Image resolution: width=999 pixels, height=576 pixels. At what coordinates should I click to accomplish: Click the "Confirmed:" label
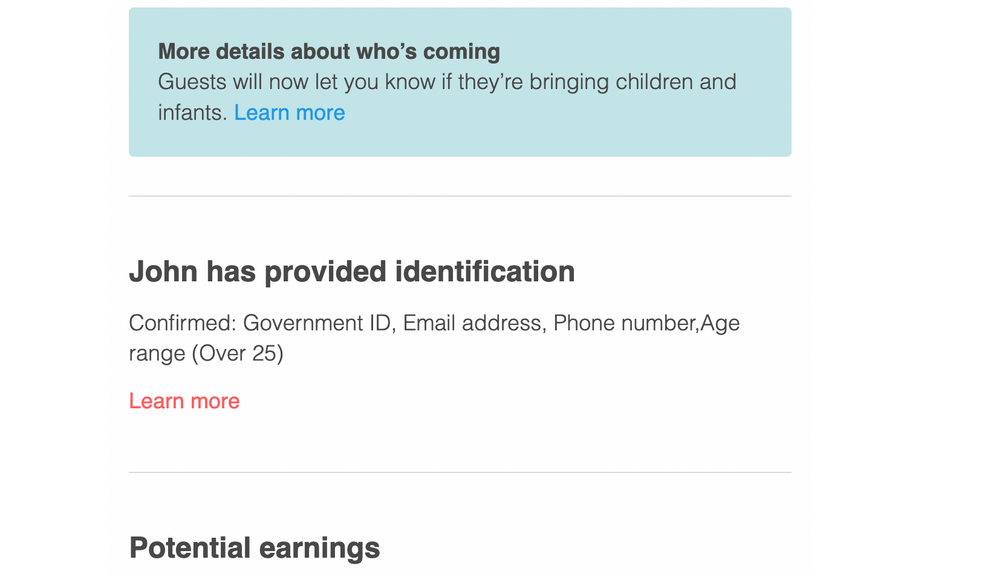tap(182, 323)
